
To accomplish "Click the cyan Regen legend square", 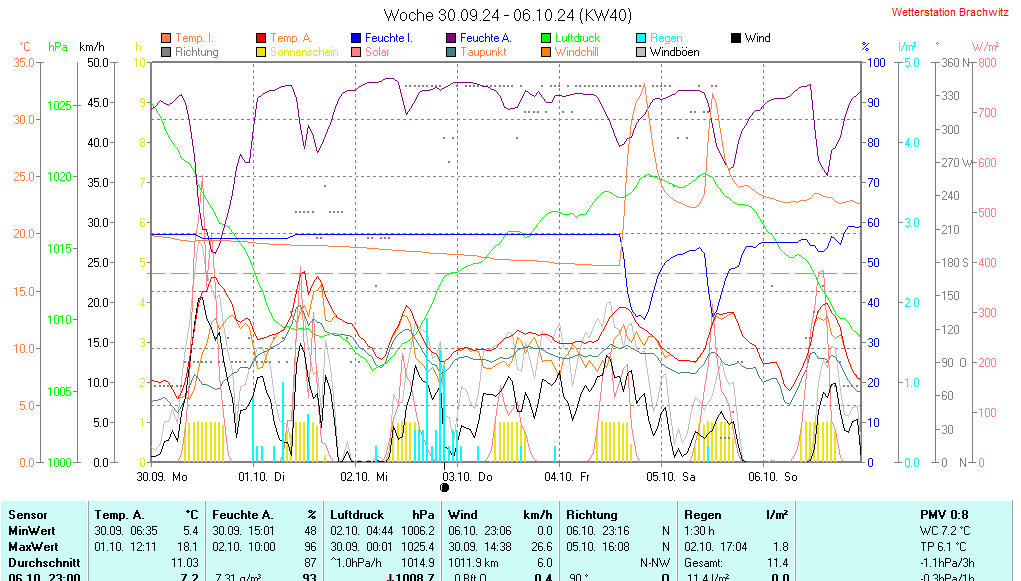I will pos(641,38).
